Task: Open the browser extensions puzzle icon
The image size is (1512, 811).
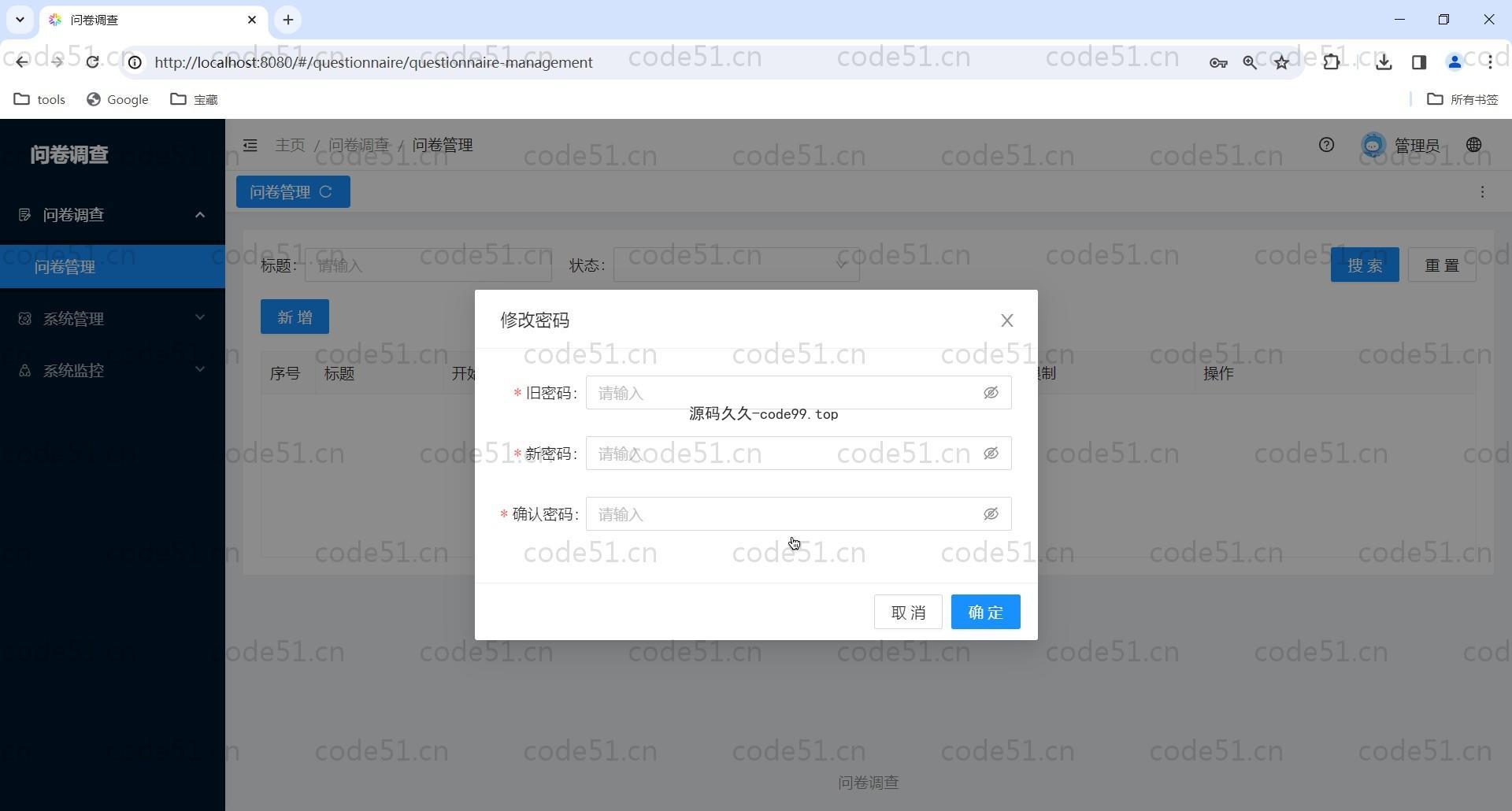Action: [1331, 62]
